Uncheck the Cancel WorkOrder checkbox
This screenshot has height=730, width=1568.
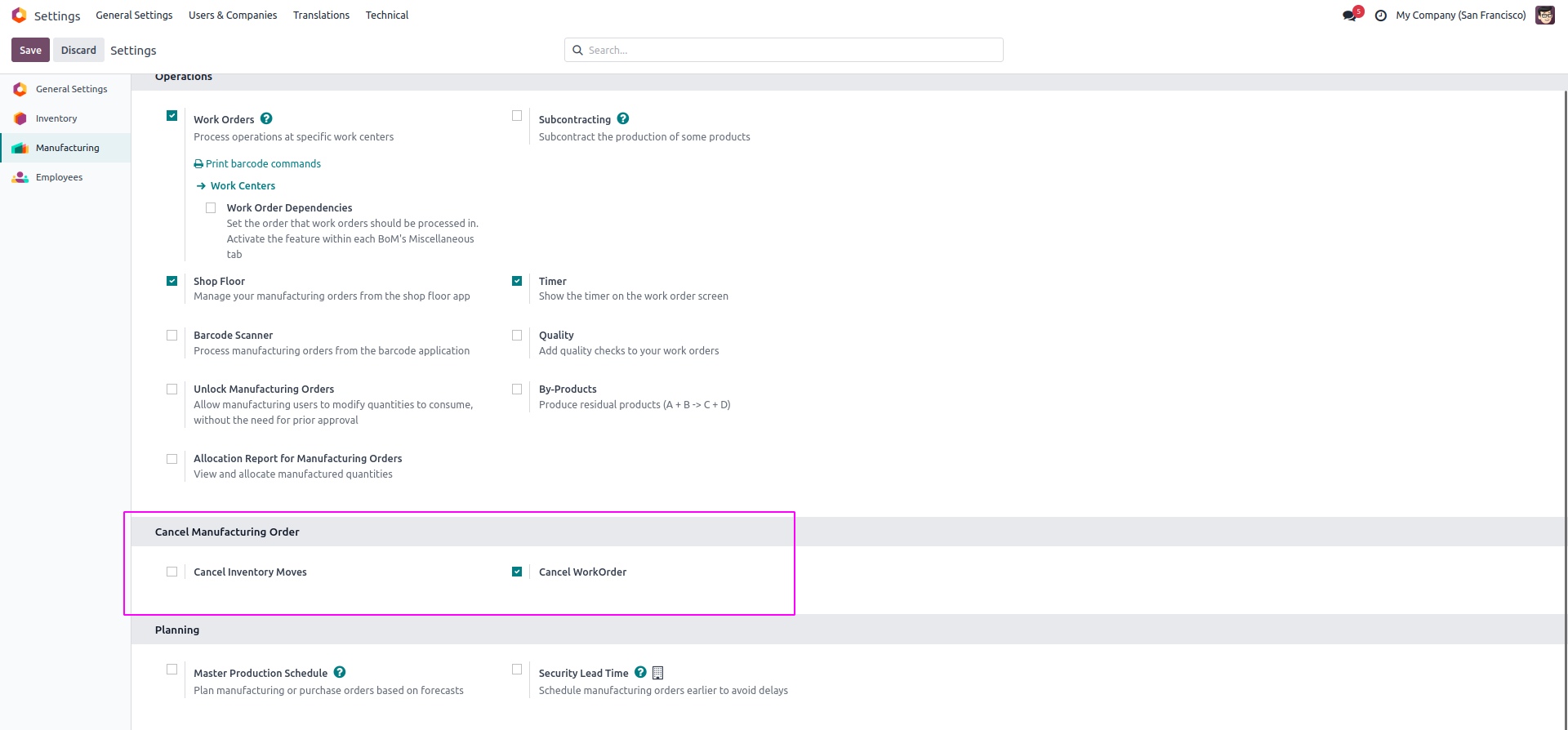point(517,572)
